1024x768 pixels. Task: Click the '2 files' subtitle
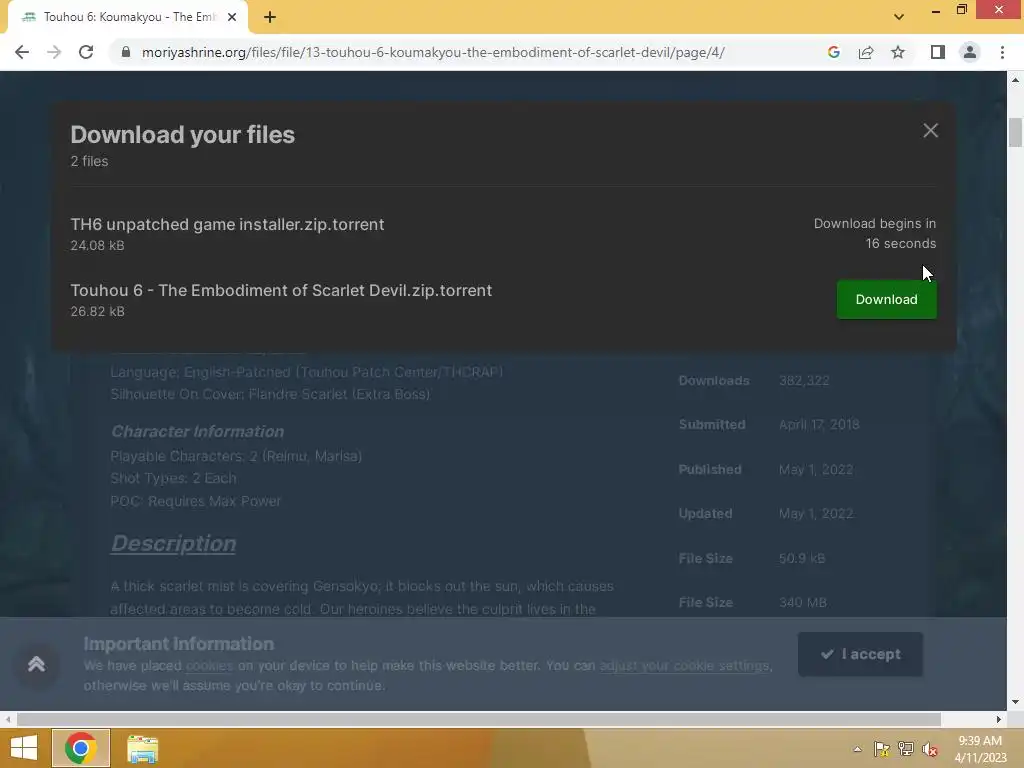click(89, 161)
